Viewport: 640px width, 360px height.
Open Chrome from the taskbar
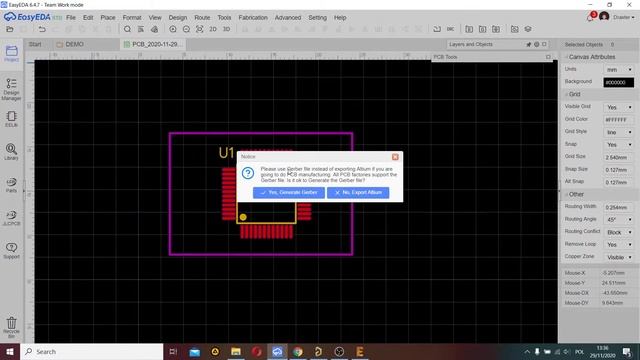pyautogui.click(x=298, y=351)
